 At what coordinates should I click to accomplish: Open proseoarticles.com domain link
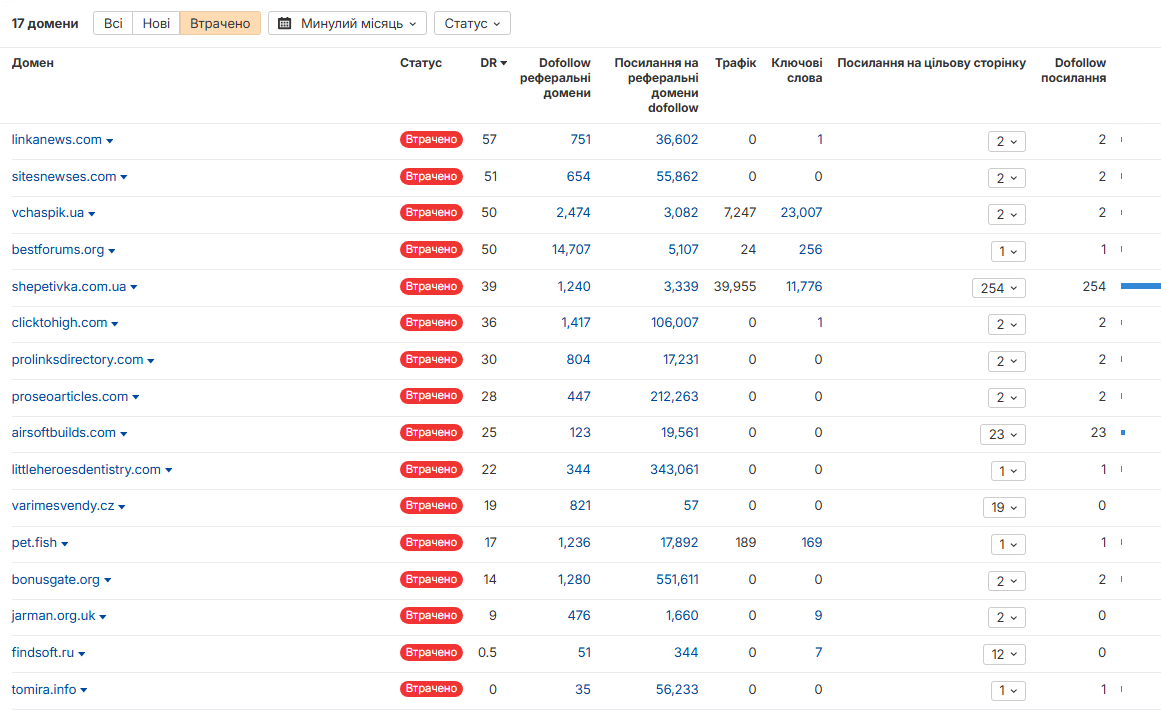pyautogui.click(x=70, y=397)
